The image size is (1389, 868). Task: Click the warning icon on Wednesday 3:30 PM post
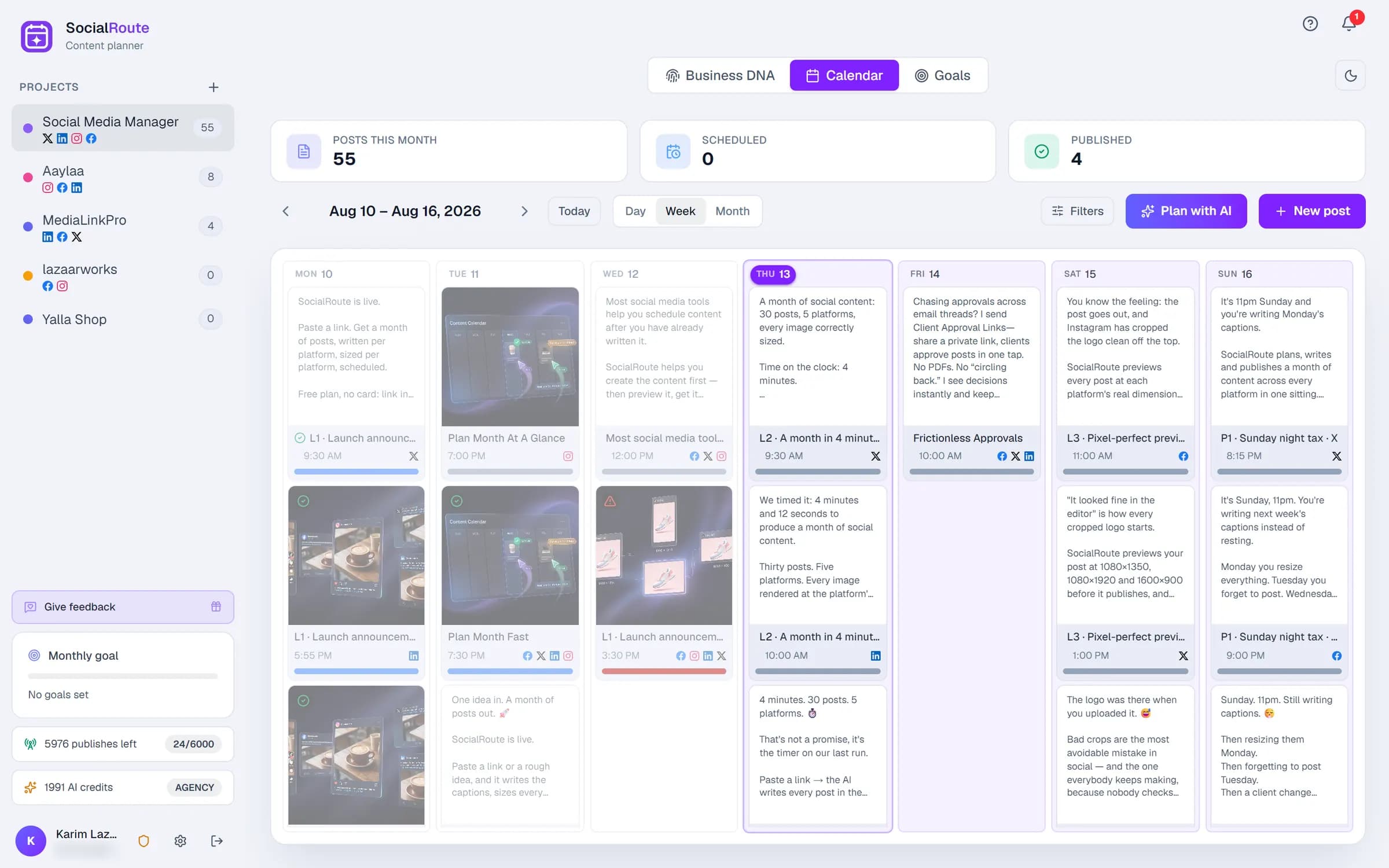pos(610,501)
